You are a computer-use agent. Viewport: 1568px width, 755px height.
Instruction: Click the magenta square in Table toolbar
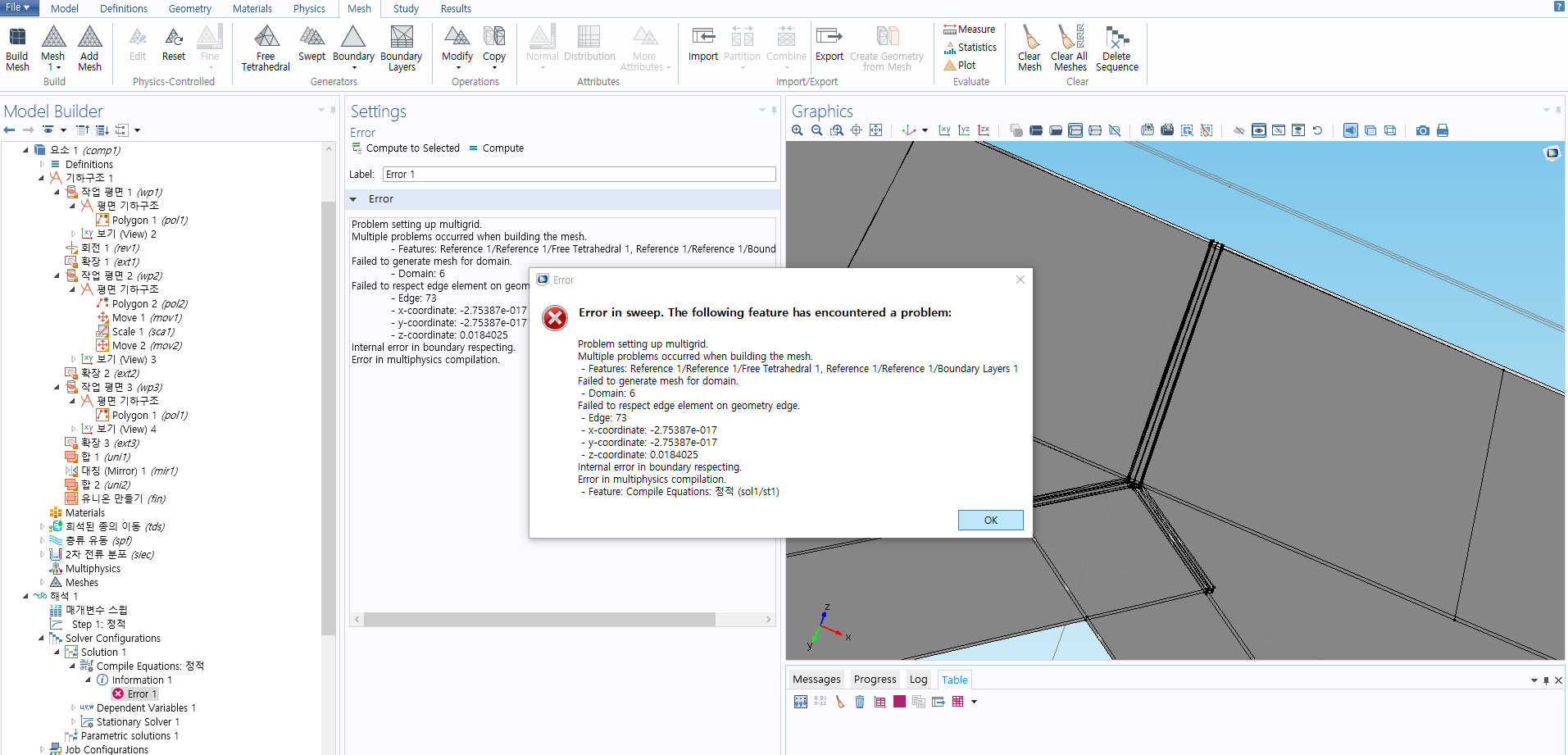tap(899, 702)
